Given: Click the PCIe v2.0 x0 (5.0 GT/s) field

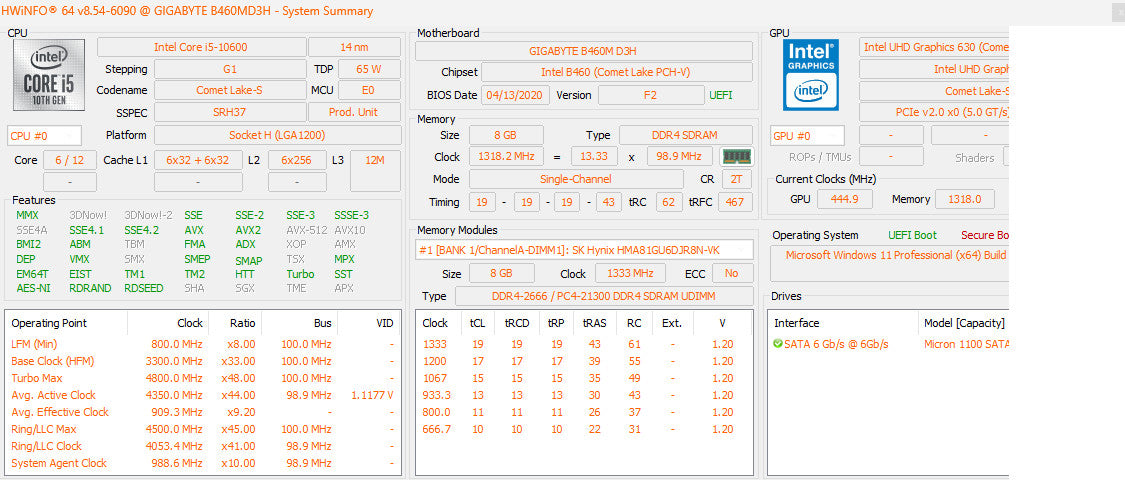Looking at the screenshot, I should click(x=934, y=113).
